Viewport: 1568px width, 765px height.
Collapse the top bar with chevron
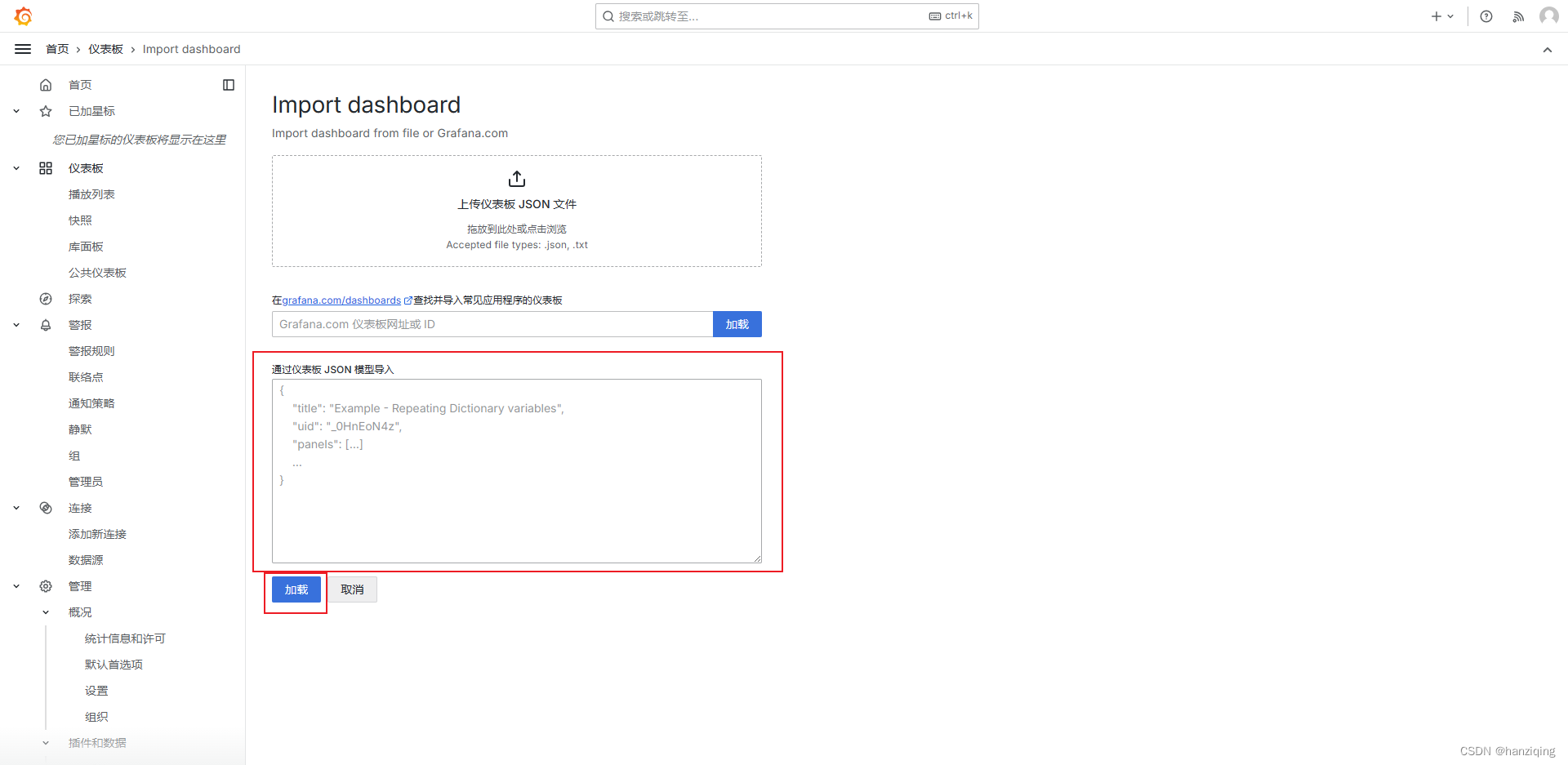[1547, 50]
